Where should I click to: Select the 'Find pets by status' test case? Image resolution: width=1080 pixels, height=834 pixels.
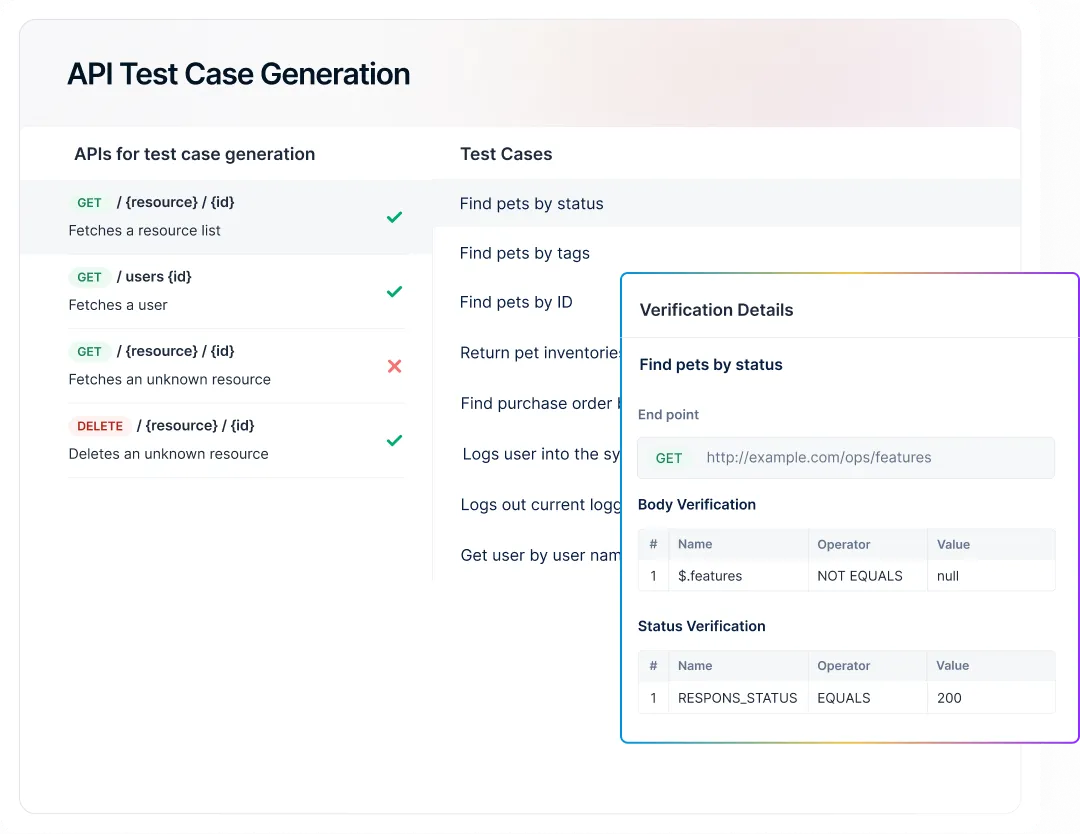pos(531,203)
